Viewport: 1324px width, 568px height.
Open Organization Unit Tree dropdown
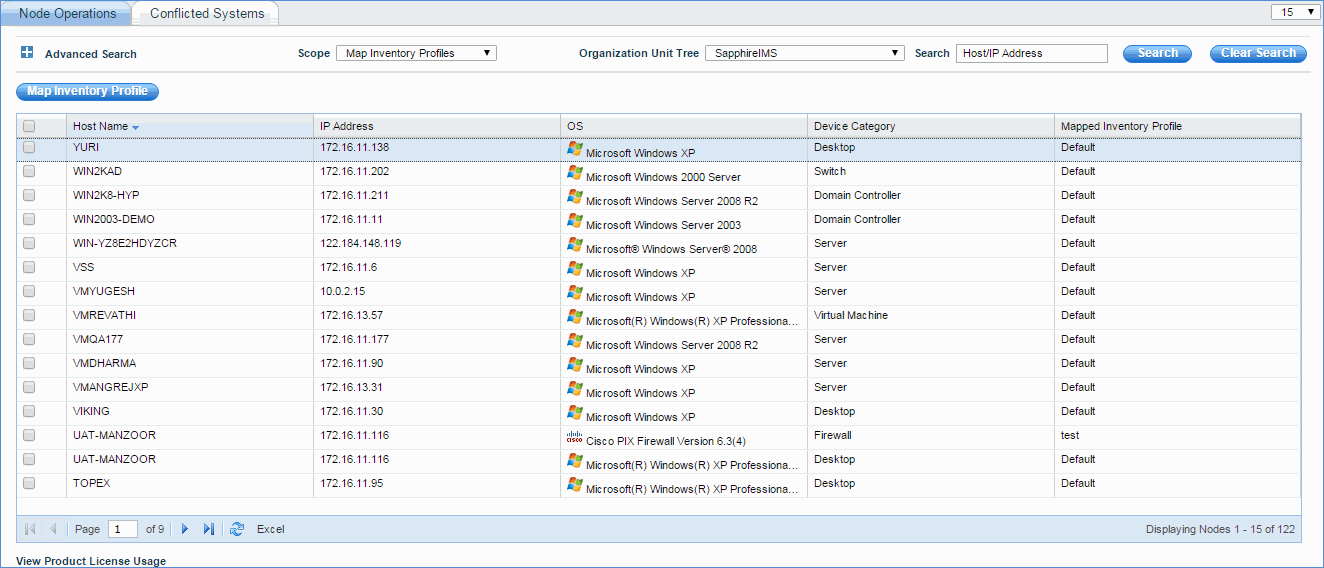(804, 53)
